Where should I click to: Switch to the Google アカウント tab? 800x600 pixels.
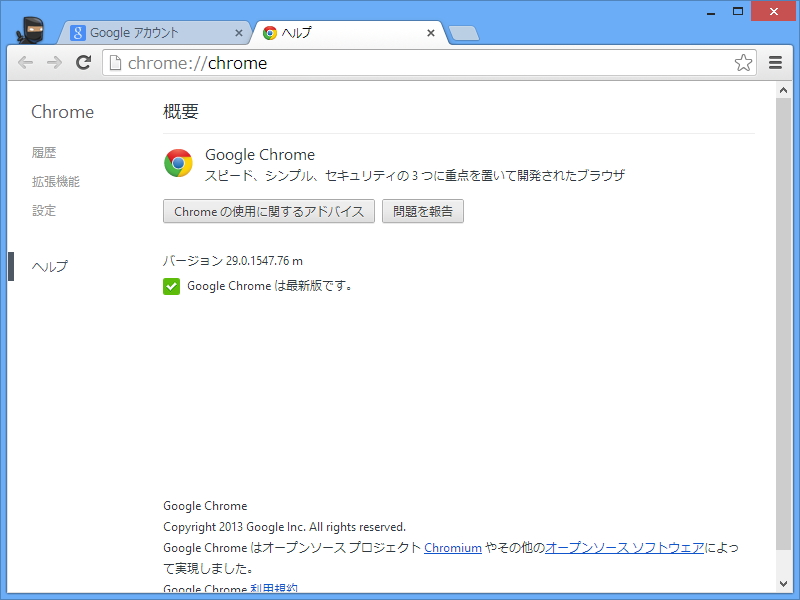pos(150,33)
